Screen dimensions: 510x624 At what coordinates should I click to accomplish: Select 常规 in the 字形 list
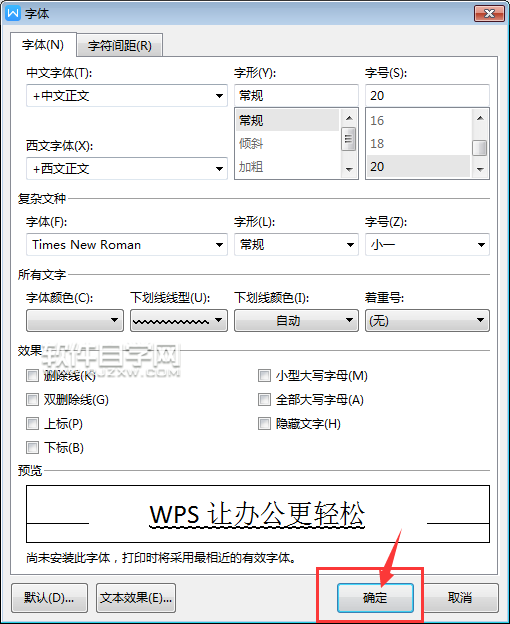tap(288, 120)
